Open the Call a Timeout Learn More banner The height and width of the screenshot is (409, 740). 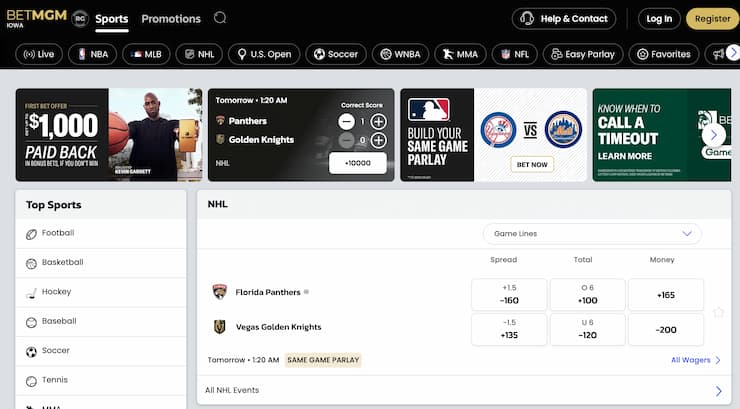click(662, 135)
